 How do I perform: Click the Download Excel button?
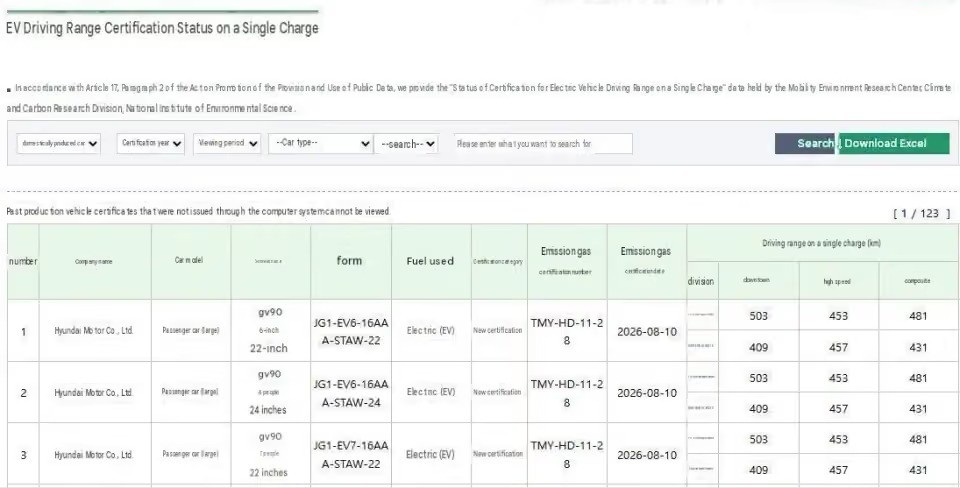click(894, 143)
